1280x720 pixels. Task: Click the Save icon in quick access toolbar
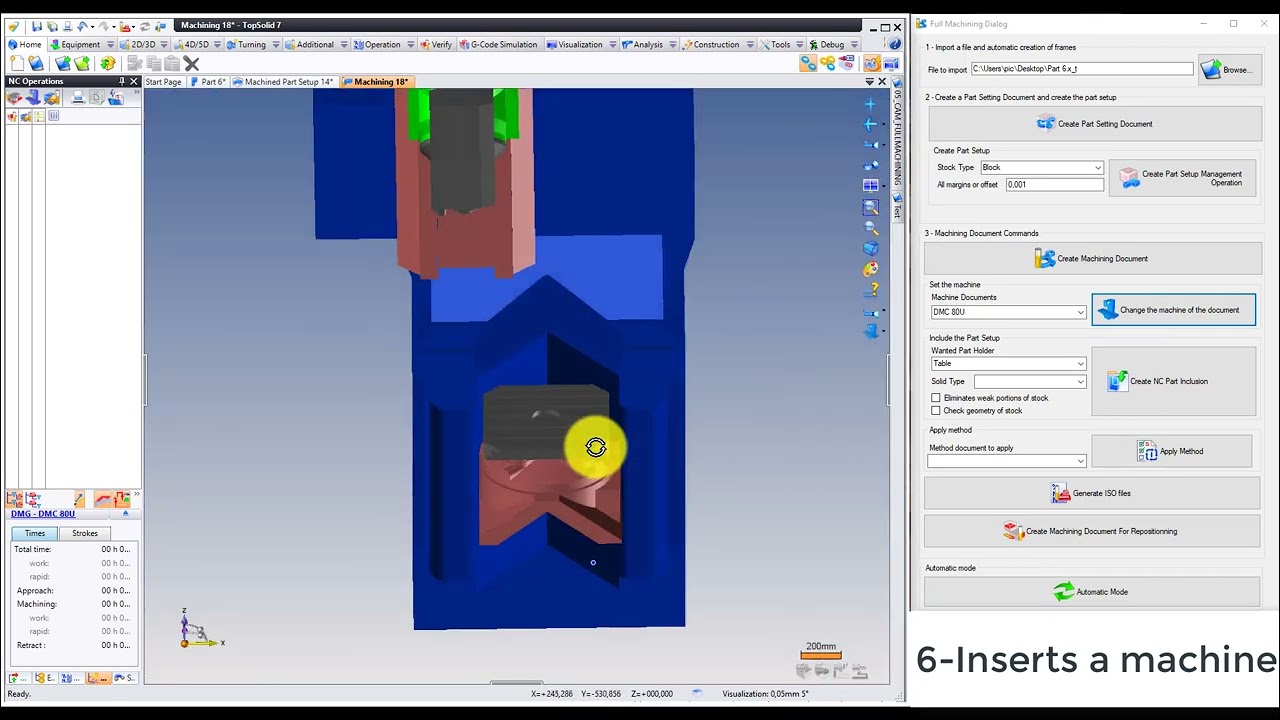pos(36,25)
